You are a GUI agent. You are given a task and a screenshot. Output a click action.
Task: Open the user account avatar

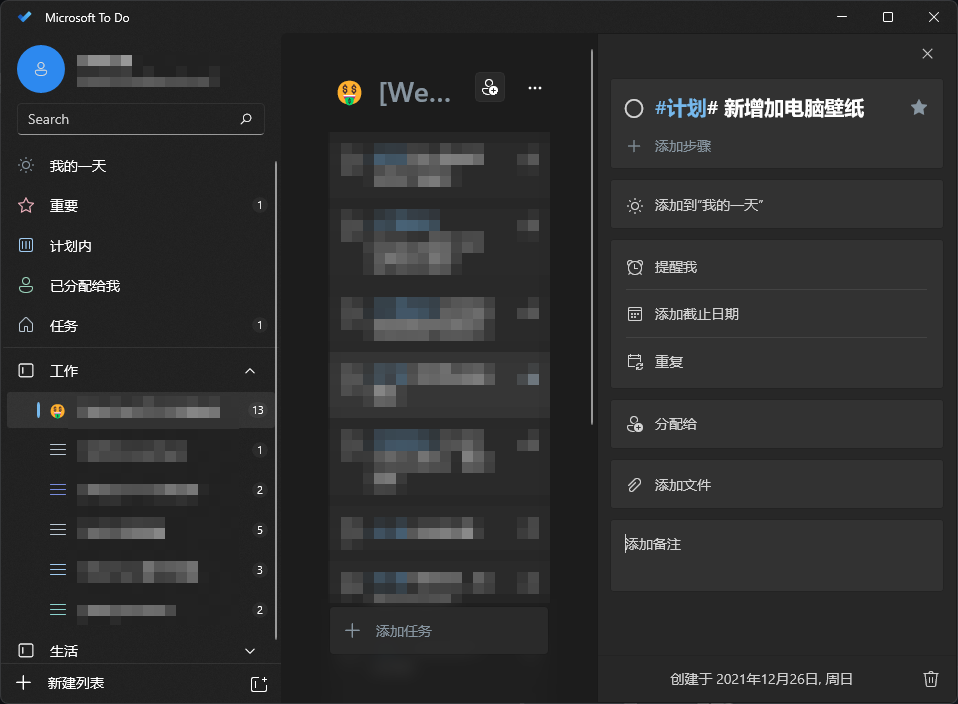pos(41,69)
